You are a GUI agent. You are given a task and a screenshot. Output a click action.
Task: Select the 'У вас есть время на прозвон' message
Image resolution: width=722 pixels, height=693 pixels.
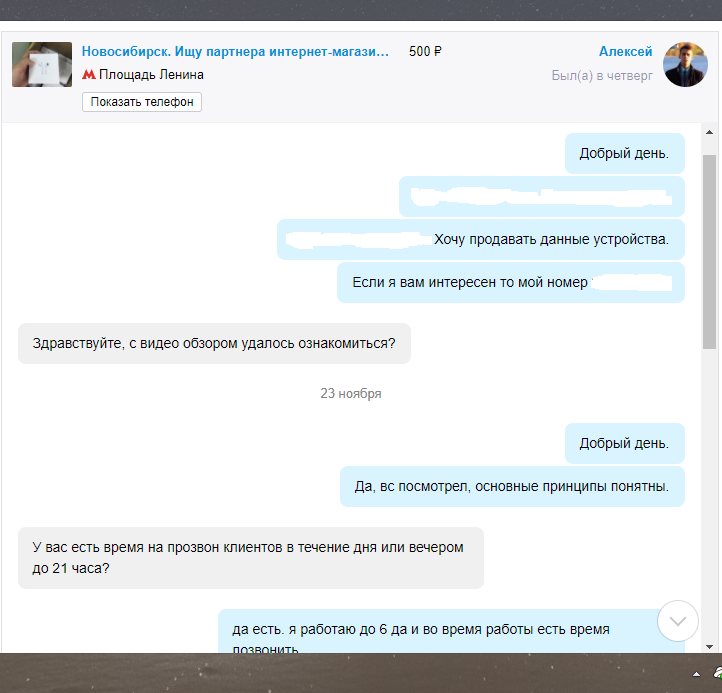click(x=250, y=558)
